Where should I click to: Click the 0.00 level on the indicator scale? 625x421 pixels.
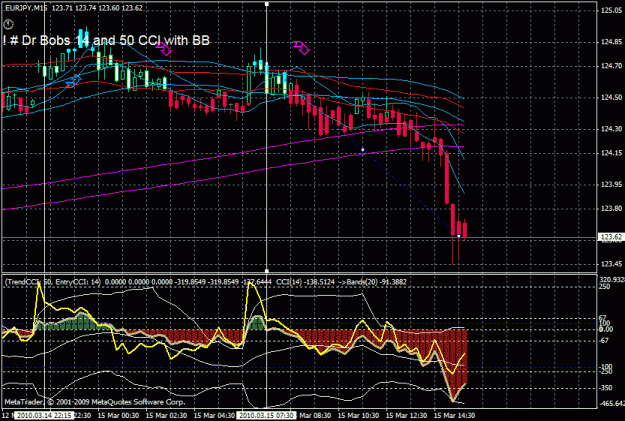(x=606, y=329)
